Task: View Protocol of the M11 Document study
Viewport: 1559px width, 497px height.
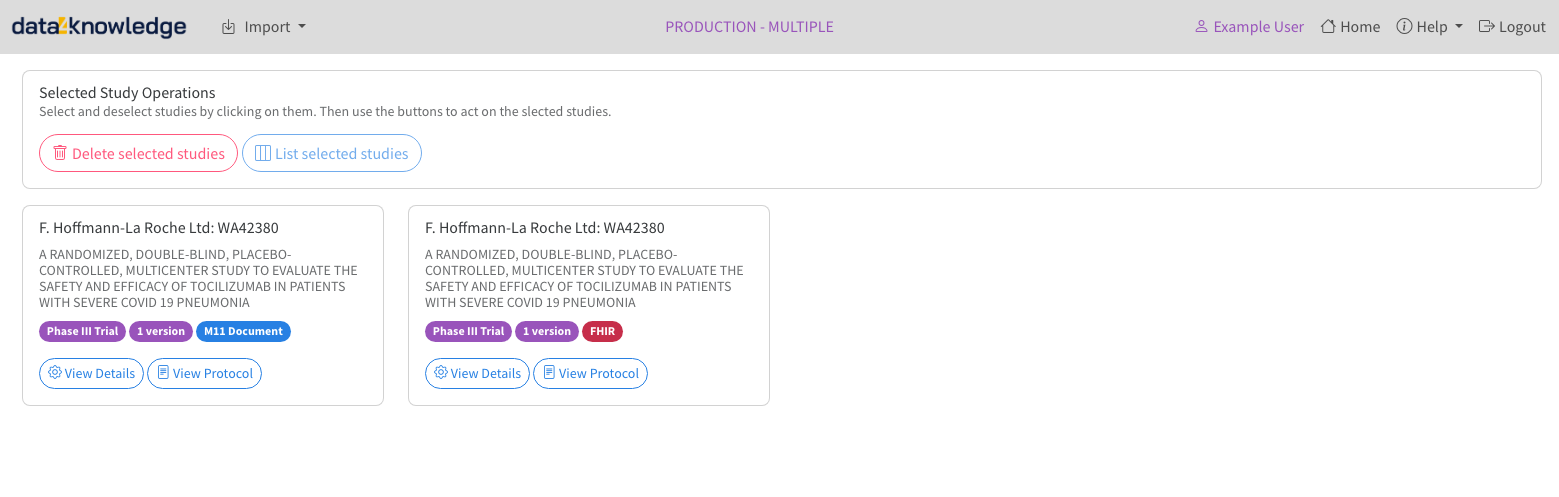Action: click(x=204, y=374)
